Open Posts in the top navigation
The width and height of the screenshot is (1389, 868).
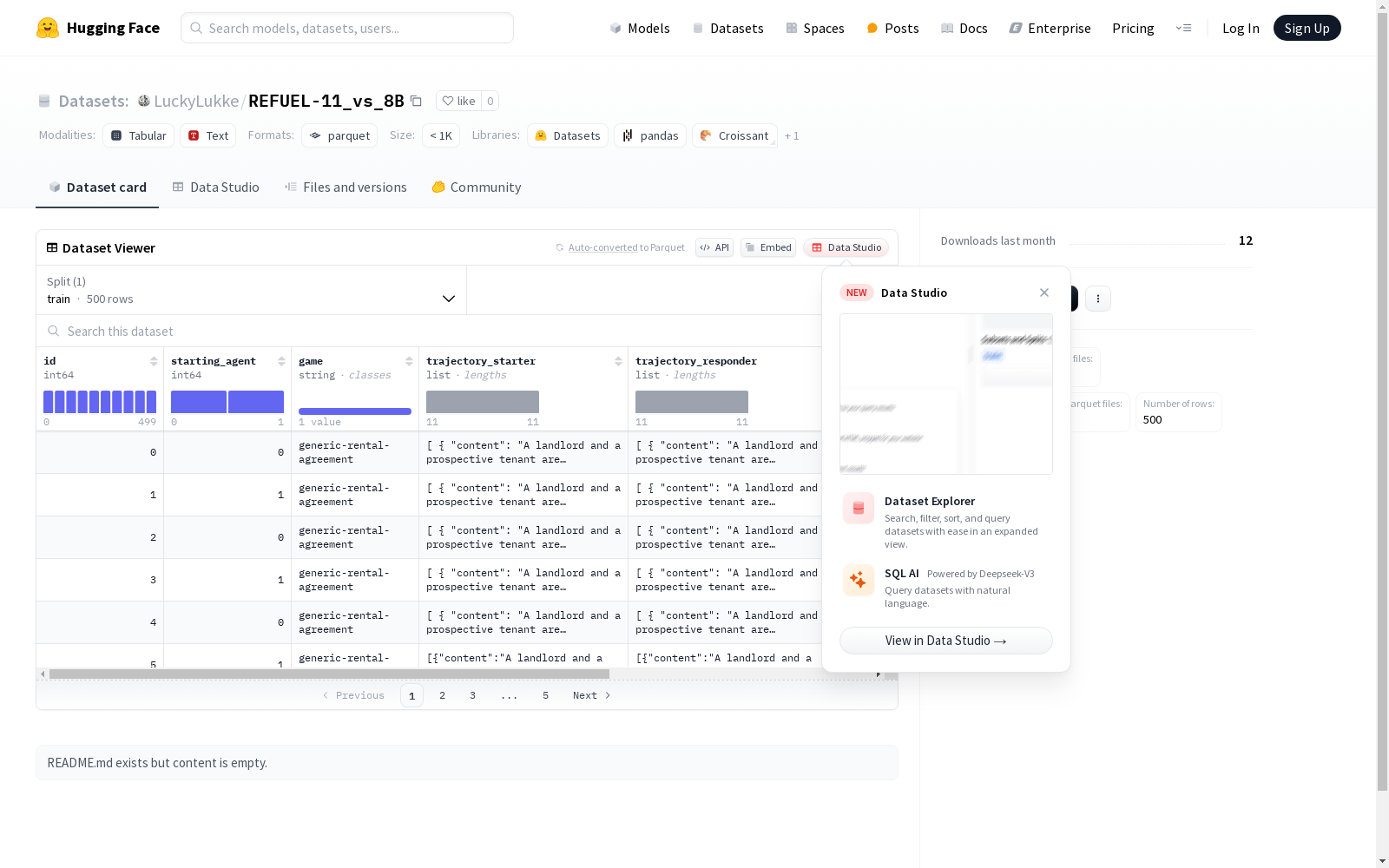pos(892,28)
